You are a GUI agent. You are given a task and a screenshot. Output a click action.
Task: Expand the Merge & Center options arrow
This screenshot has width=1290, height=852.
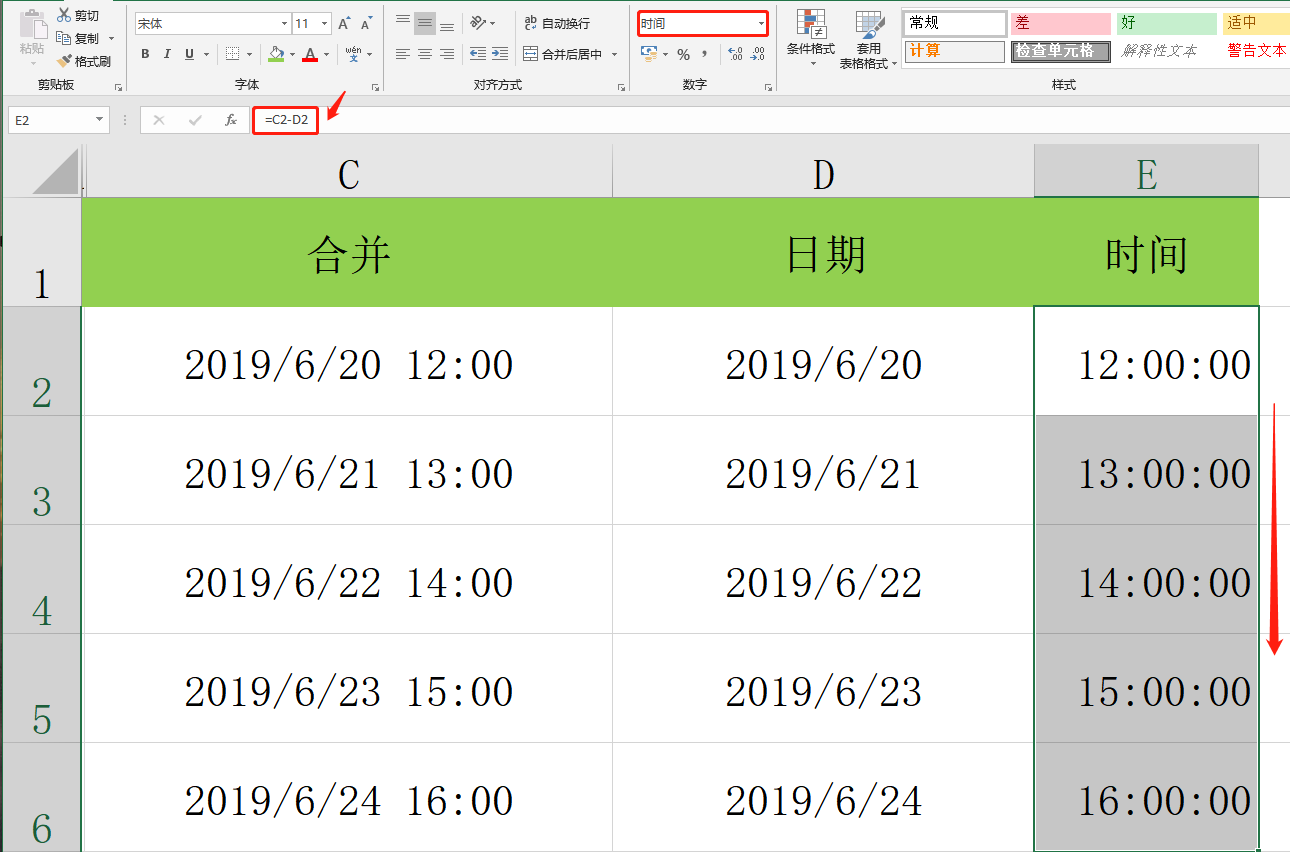[x=614, y=55]
